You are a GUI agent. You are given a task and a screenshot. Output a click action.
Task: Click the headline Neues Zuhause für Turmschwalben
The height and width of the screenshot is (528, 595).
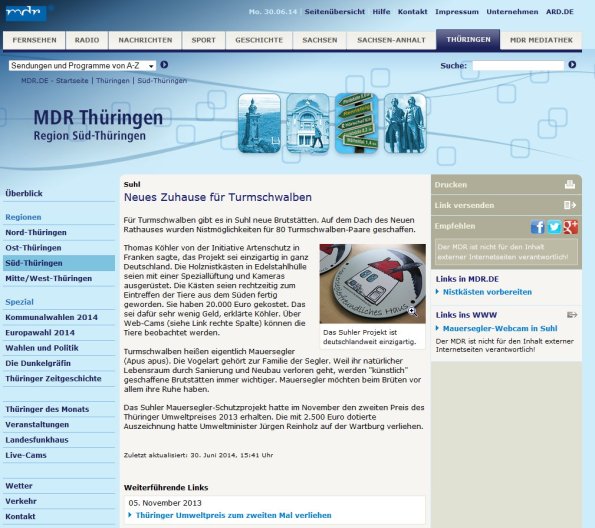[218, 197]
